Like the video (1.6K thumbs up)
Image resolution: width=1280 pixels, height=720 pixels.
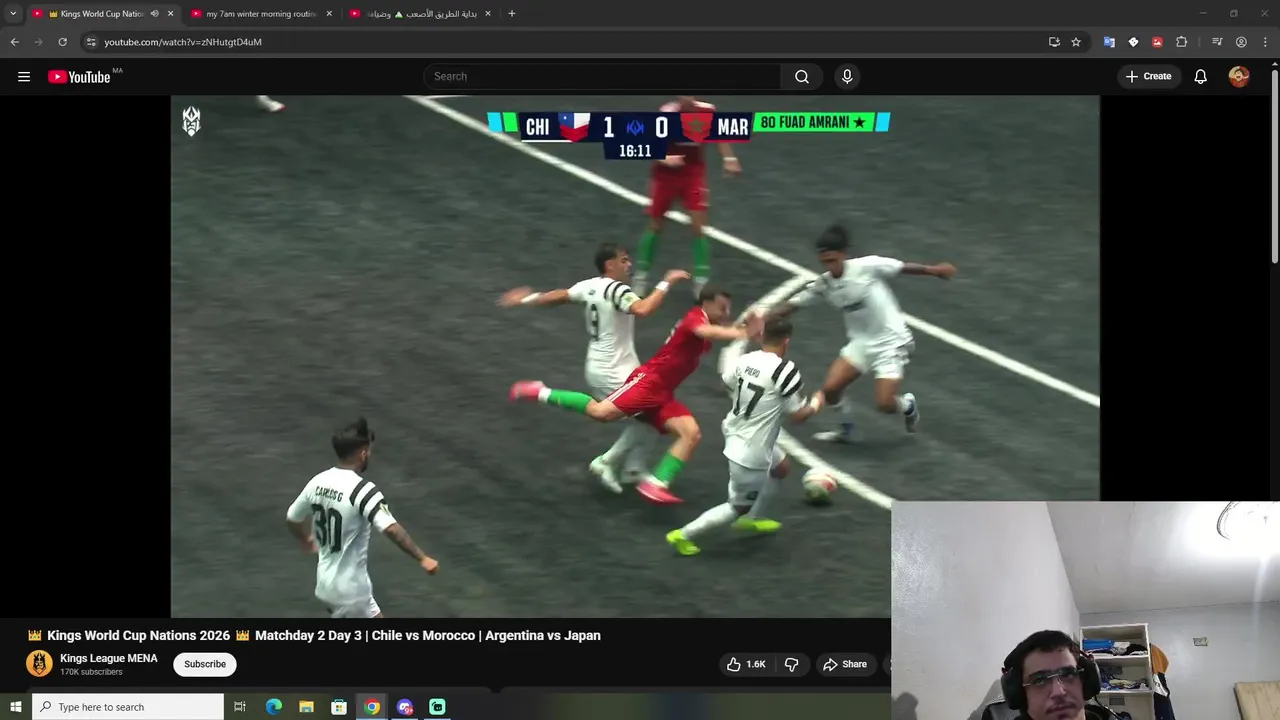[746, 664]
